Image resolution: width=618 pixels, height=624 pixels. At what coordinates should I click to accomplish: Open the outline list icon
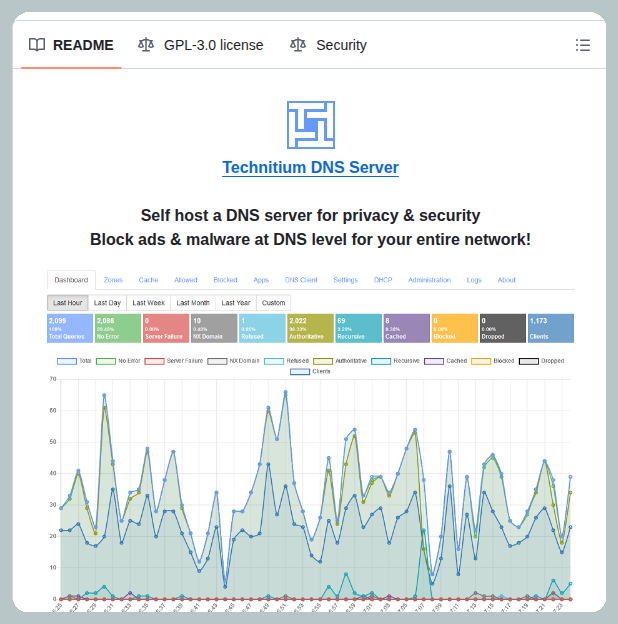coord(583,45)
